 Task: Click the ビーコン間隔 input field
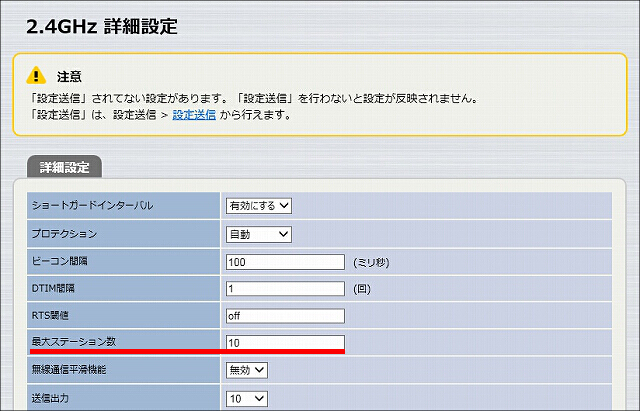coord(285,262)
